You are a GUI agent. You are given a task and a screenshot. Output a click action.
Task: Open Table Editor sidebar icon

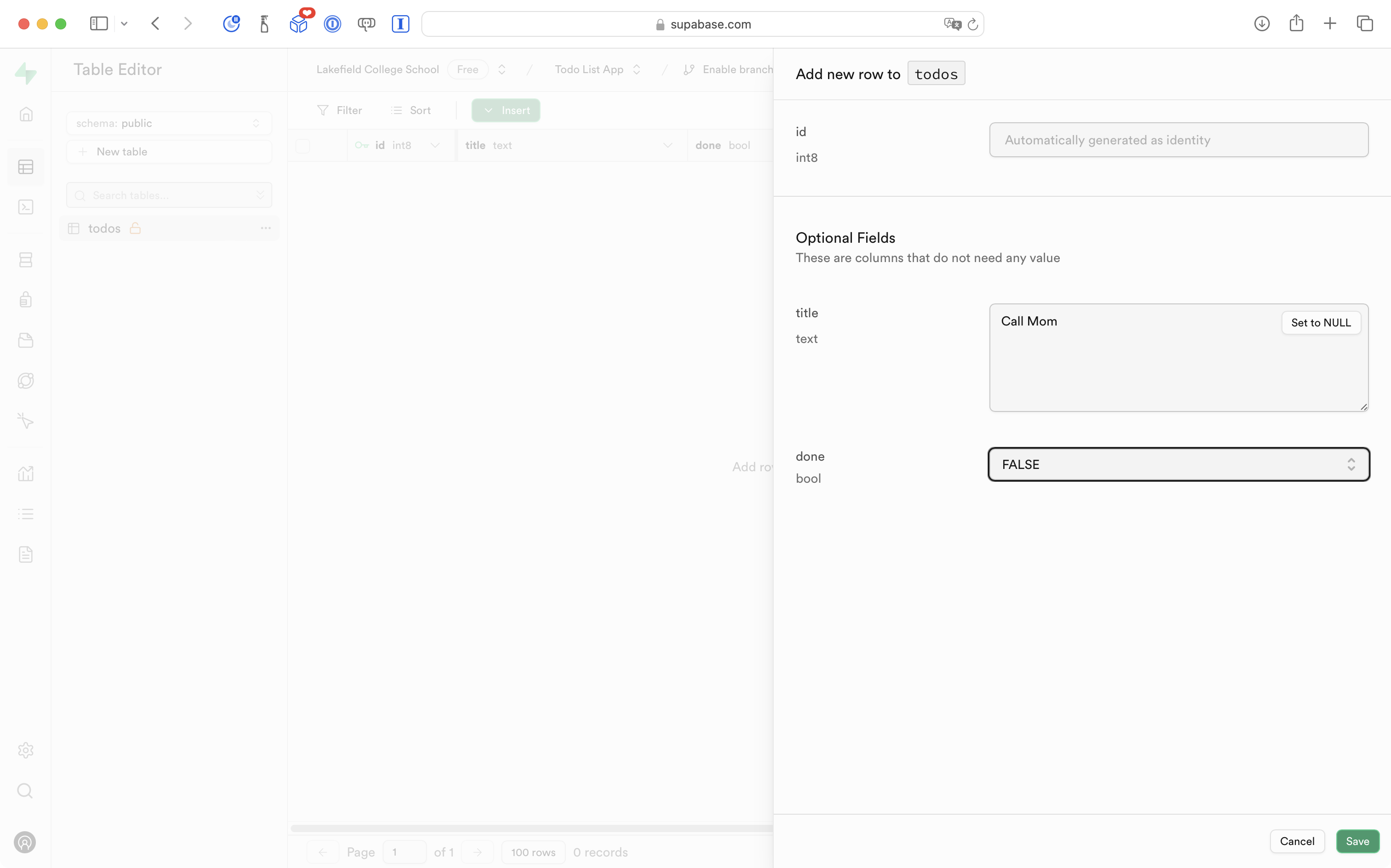(26, 167)
